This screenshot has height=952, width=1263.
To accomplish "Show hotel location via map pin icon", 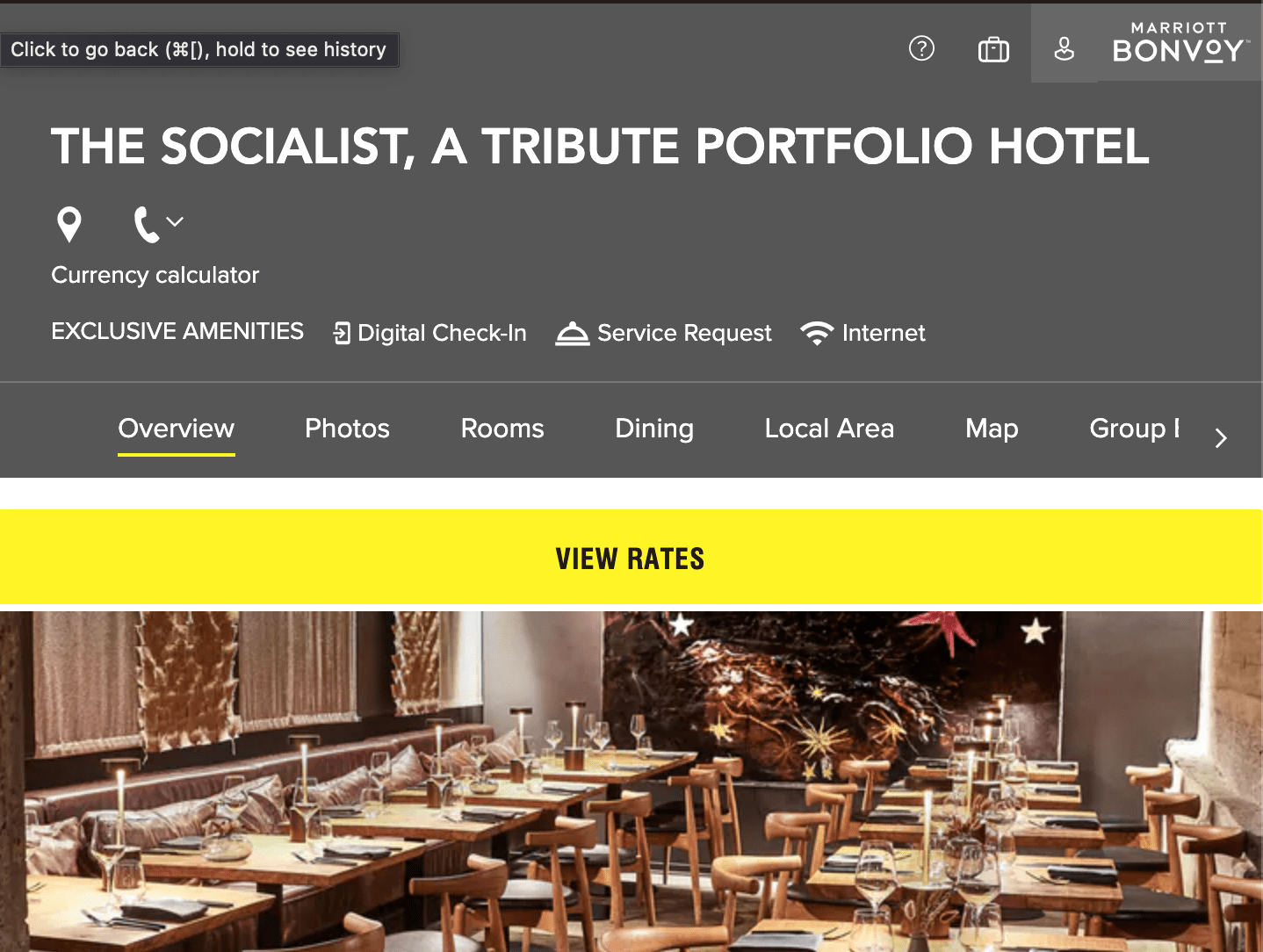I will point(69,224).
